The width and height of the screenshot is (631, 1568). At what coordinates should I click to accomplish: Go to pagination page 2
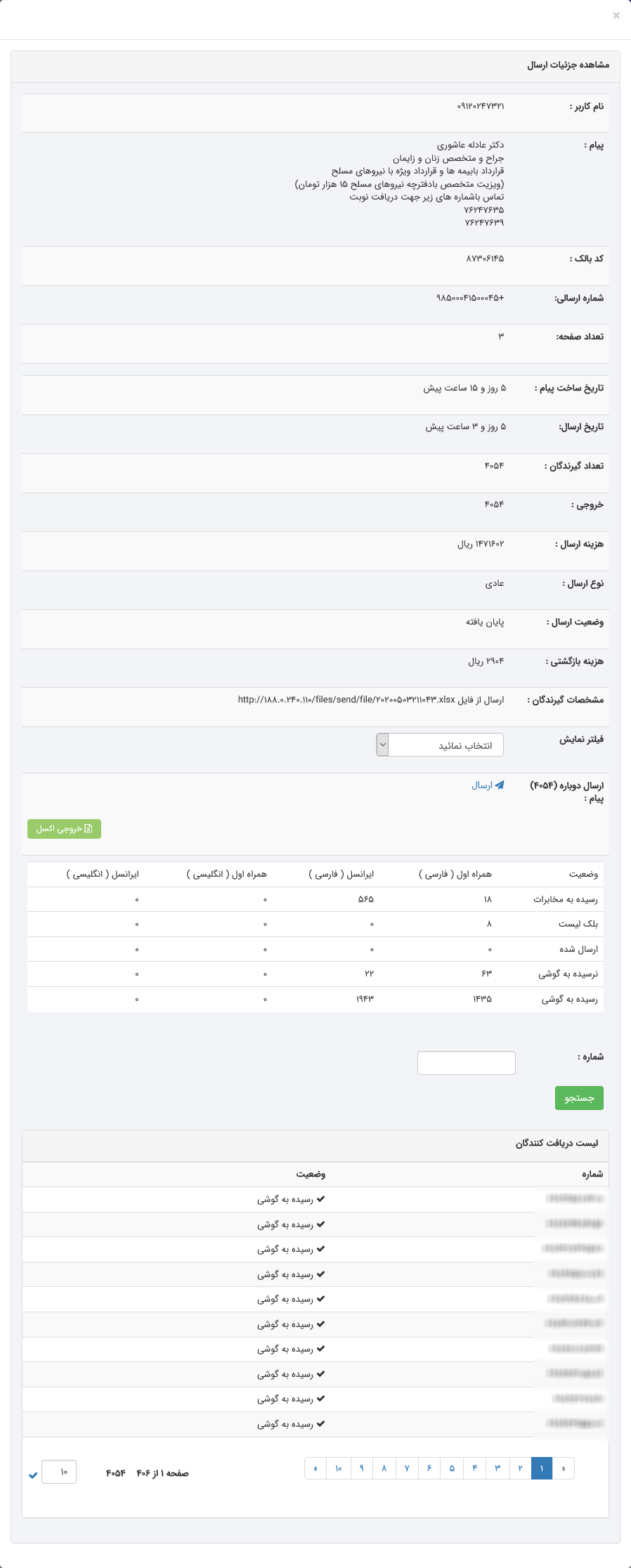(x=520, y=1468)
